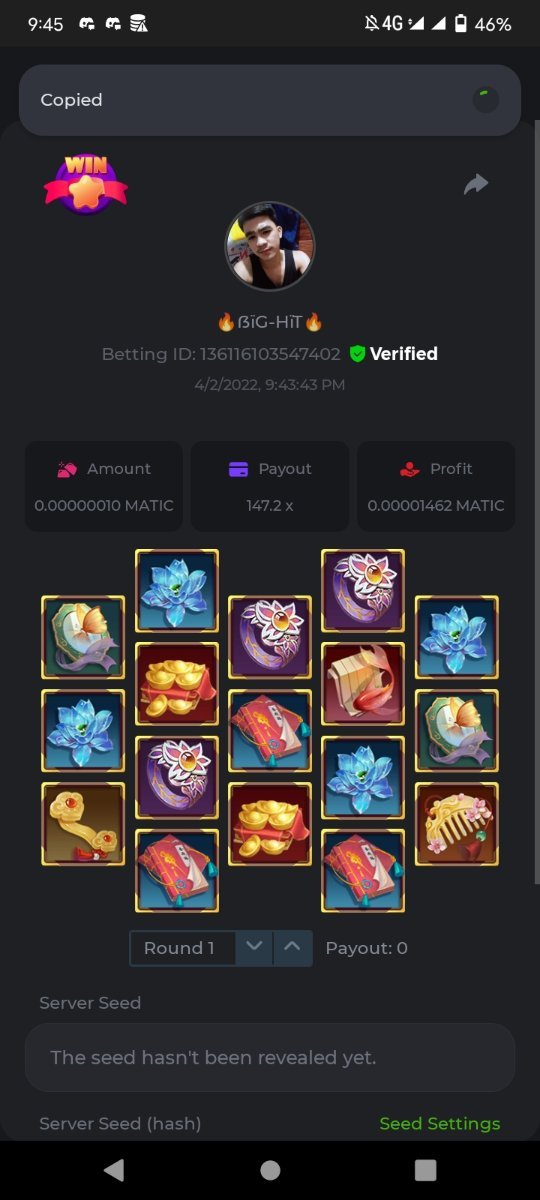
Task: Tap the Payout card icon
Action: point(238,469)
